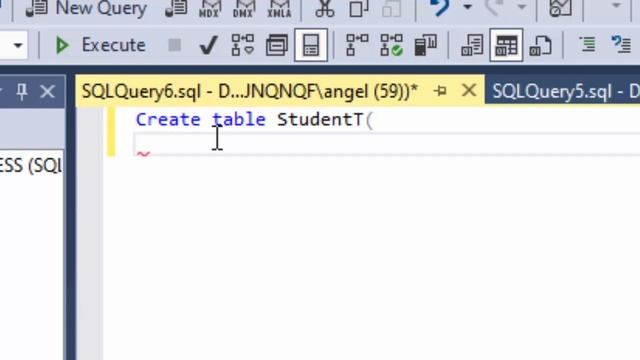640x360 pixels.
Task: Click the activity monitor icon in the top toolbar
Action: [560, 8]
